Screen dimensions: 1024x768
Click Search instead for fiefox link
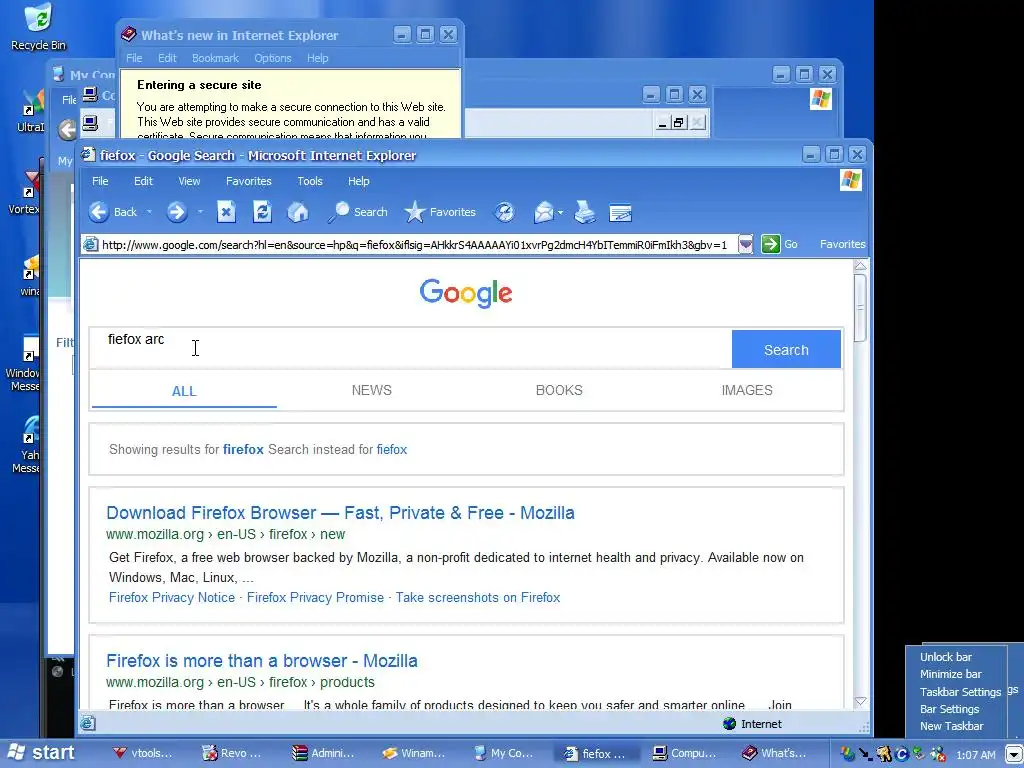pyautogui.click(x=391, y=449)
